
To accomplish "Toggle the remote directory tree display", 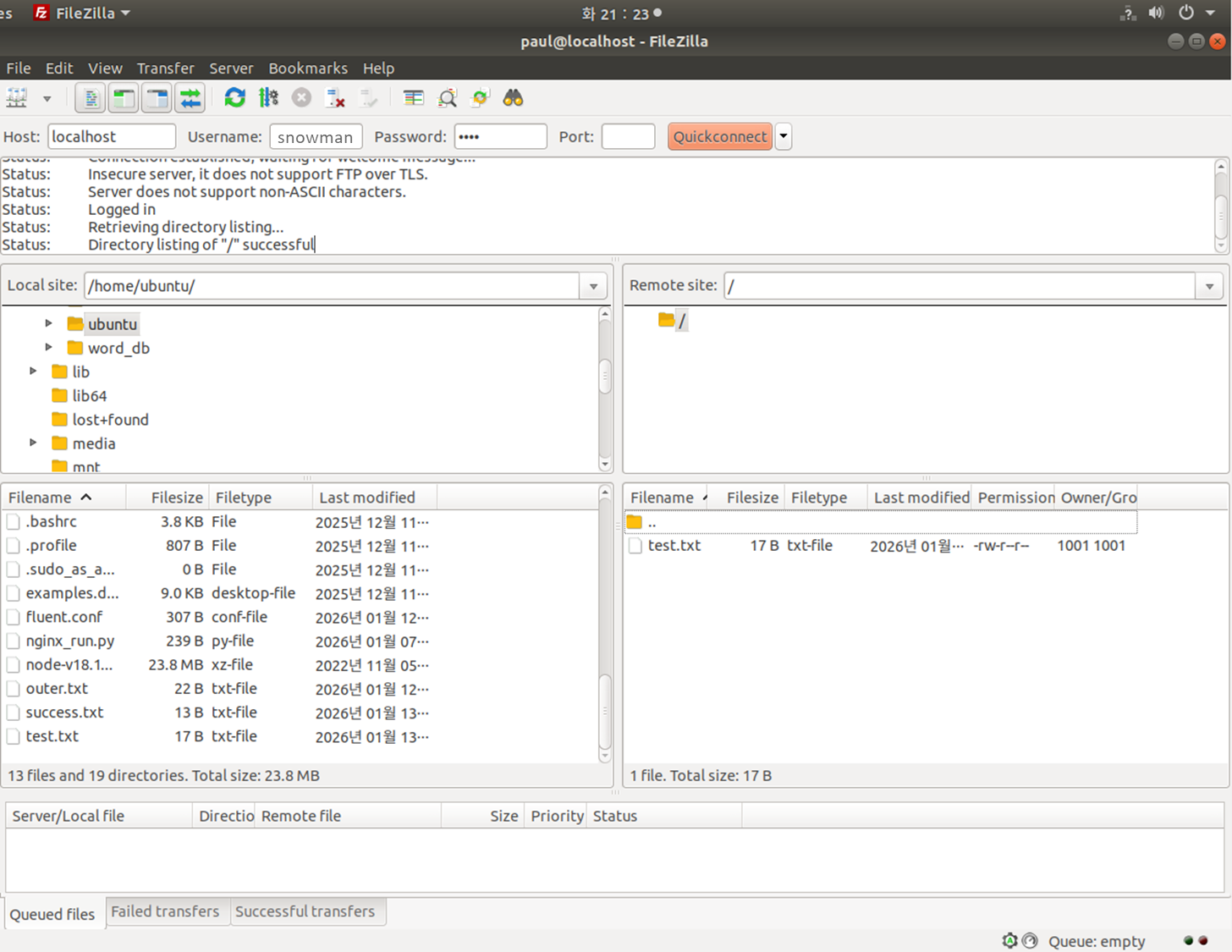I will coord(157,98).
